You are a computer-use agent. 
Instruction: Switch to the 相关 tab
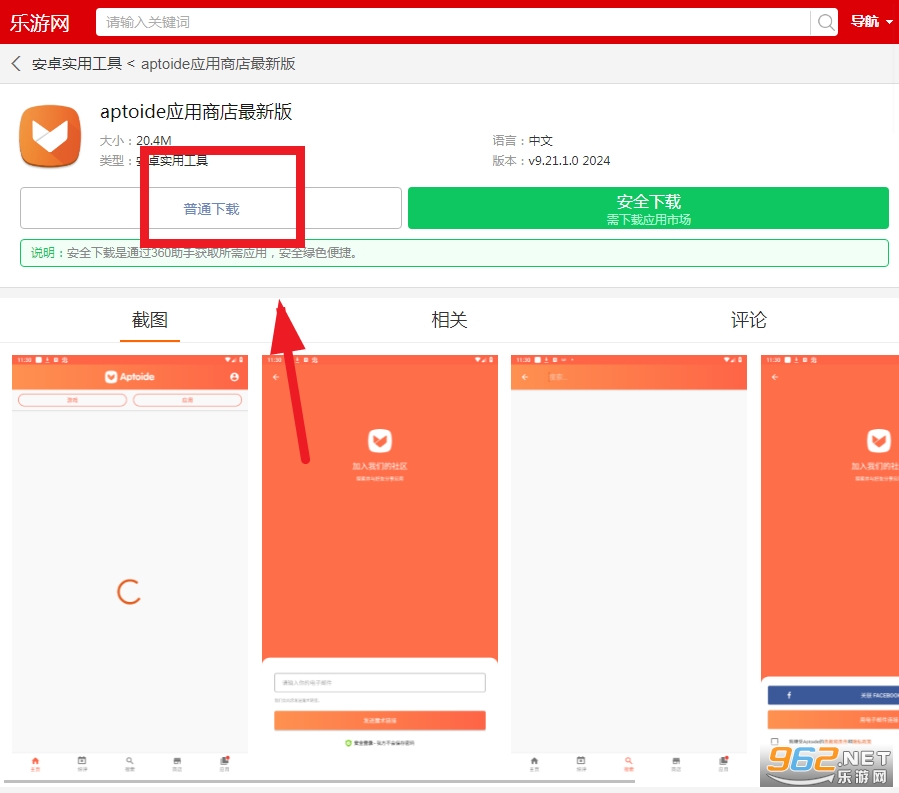coord(449,320)
